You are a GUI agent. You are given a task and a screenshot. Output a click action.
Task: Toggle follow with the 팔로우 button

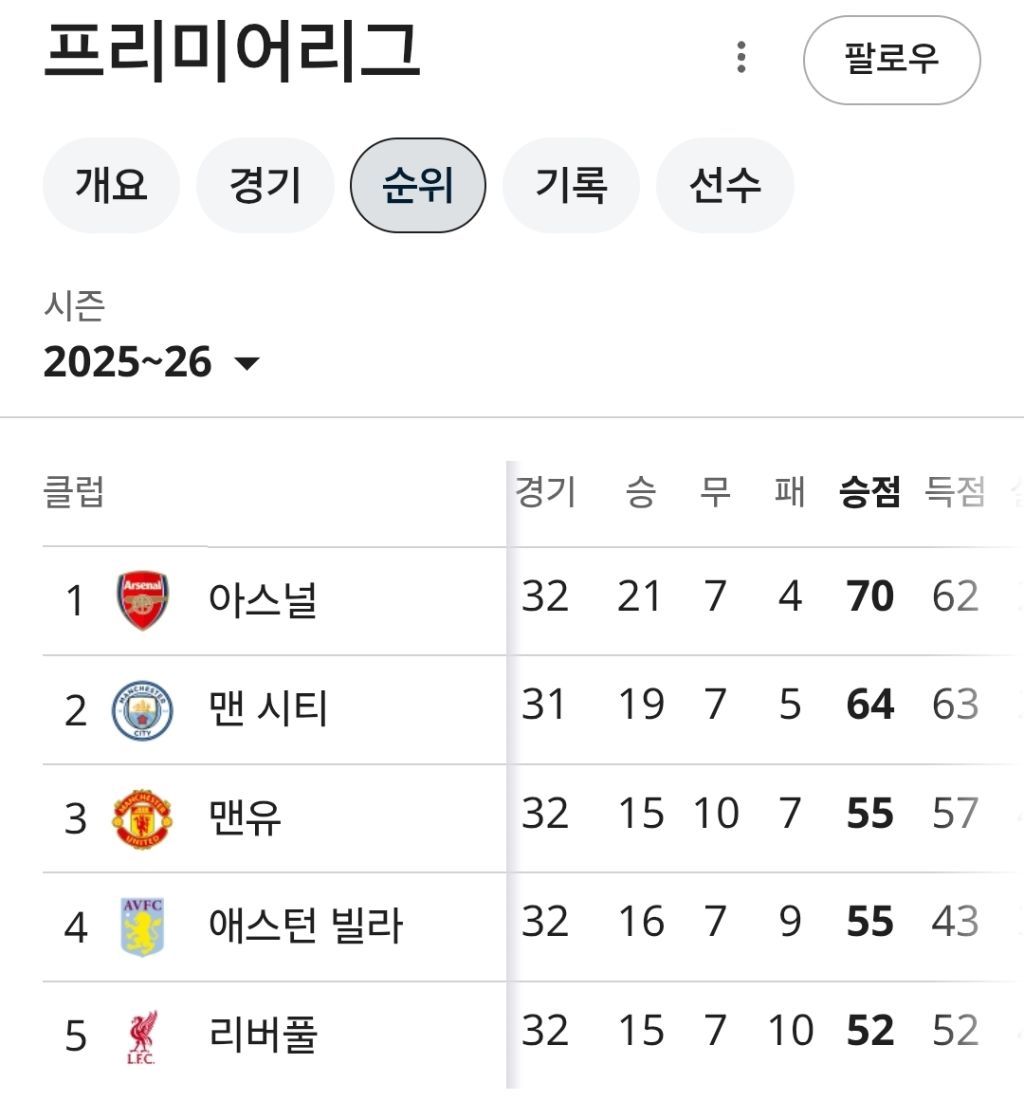pos(893,60)
